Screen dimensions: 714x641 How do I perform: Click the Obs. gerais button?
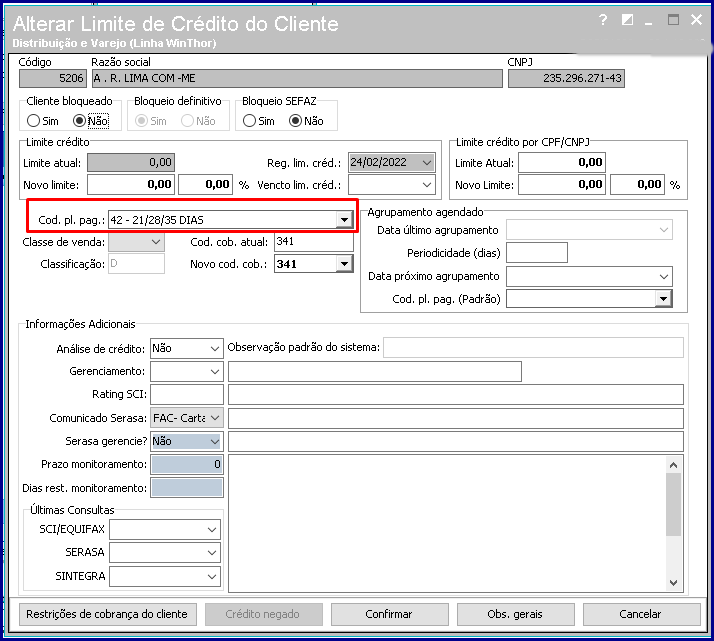coord(515,614)
